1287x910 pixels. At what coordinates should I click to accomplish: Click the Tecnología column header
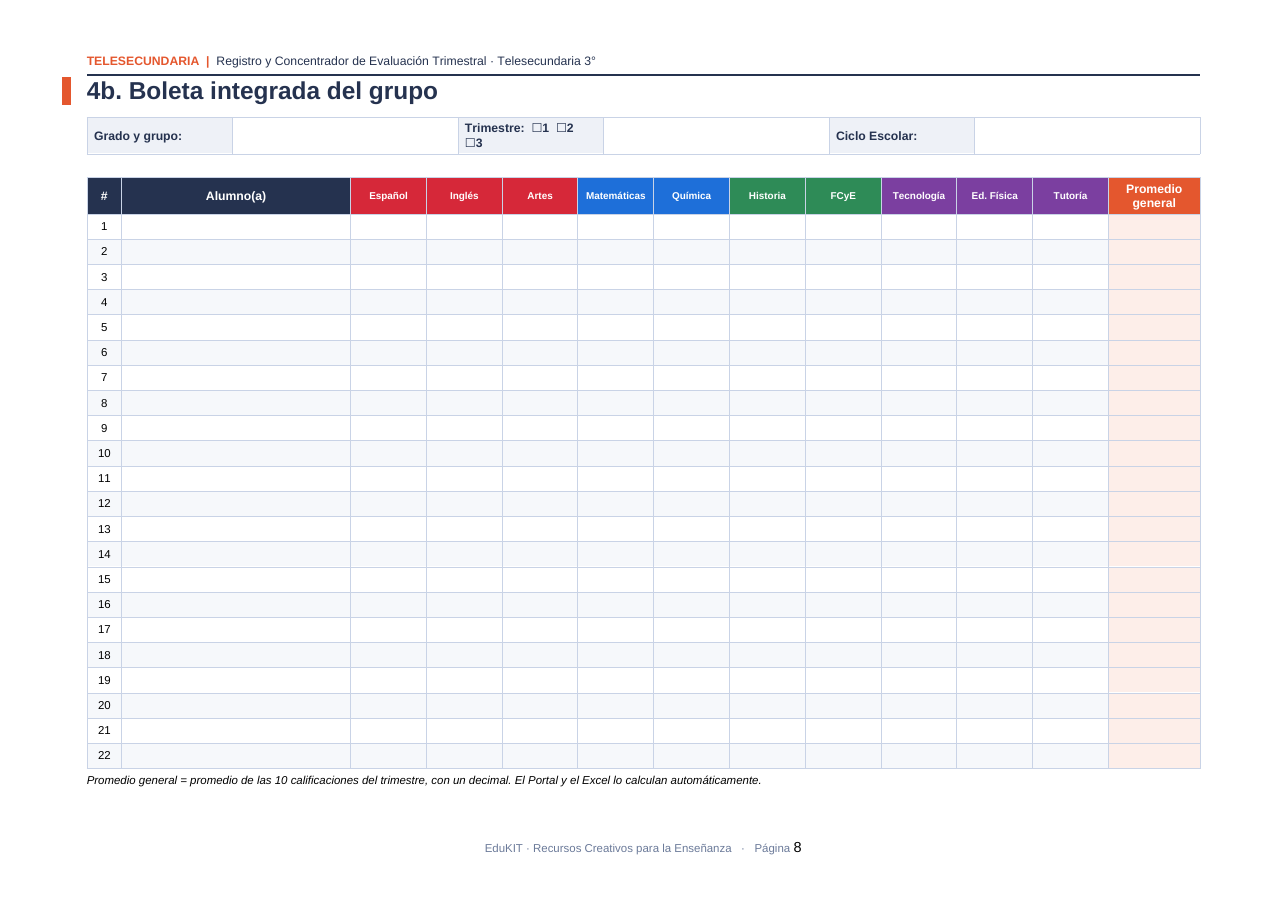click(x=919, y=196)
